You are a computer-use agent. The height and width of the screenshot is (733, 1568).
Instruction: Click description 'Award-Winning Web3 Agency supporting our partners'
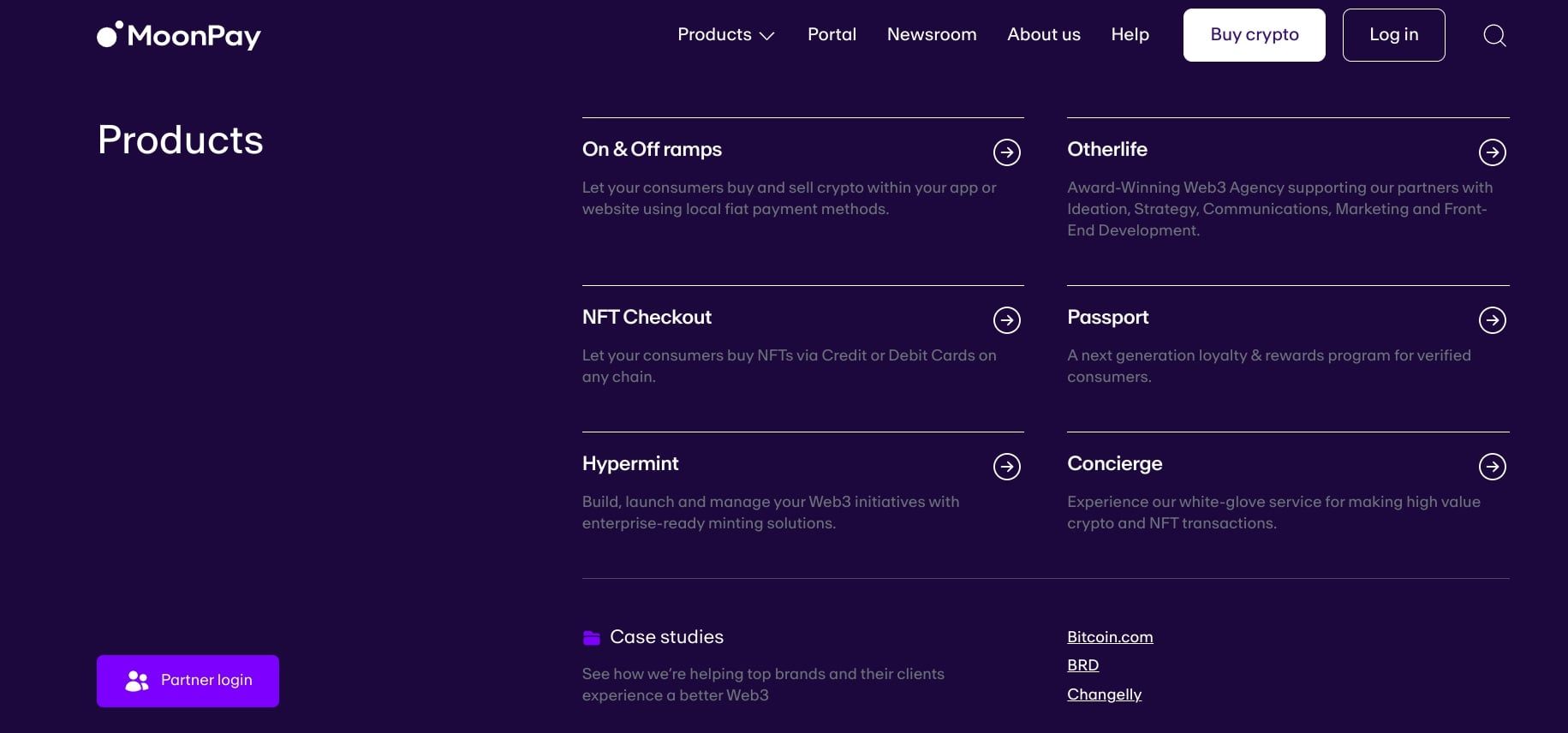[x=1279, y=209]
